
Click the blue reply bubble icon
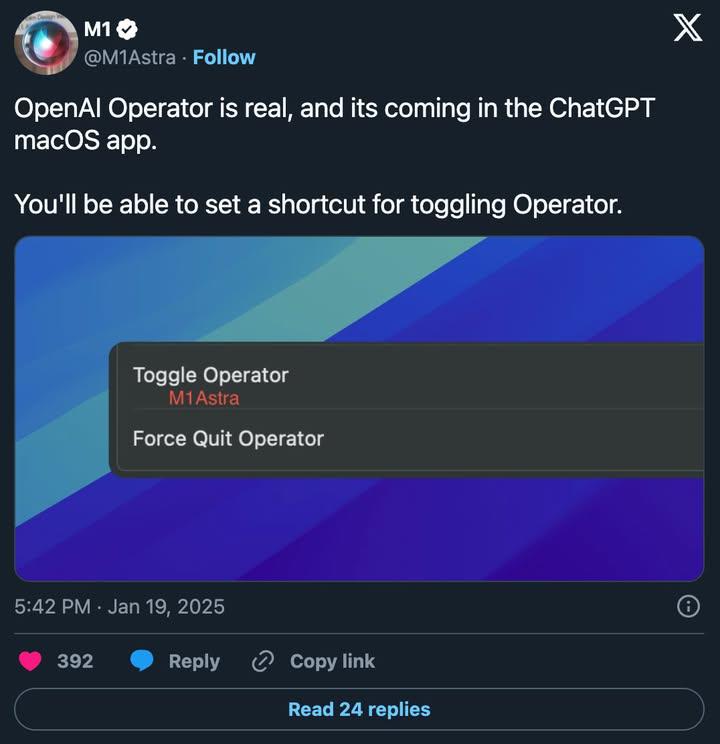point(143,661)
